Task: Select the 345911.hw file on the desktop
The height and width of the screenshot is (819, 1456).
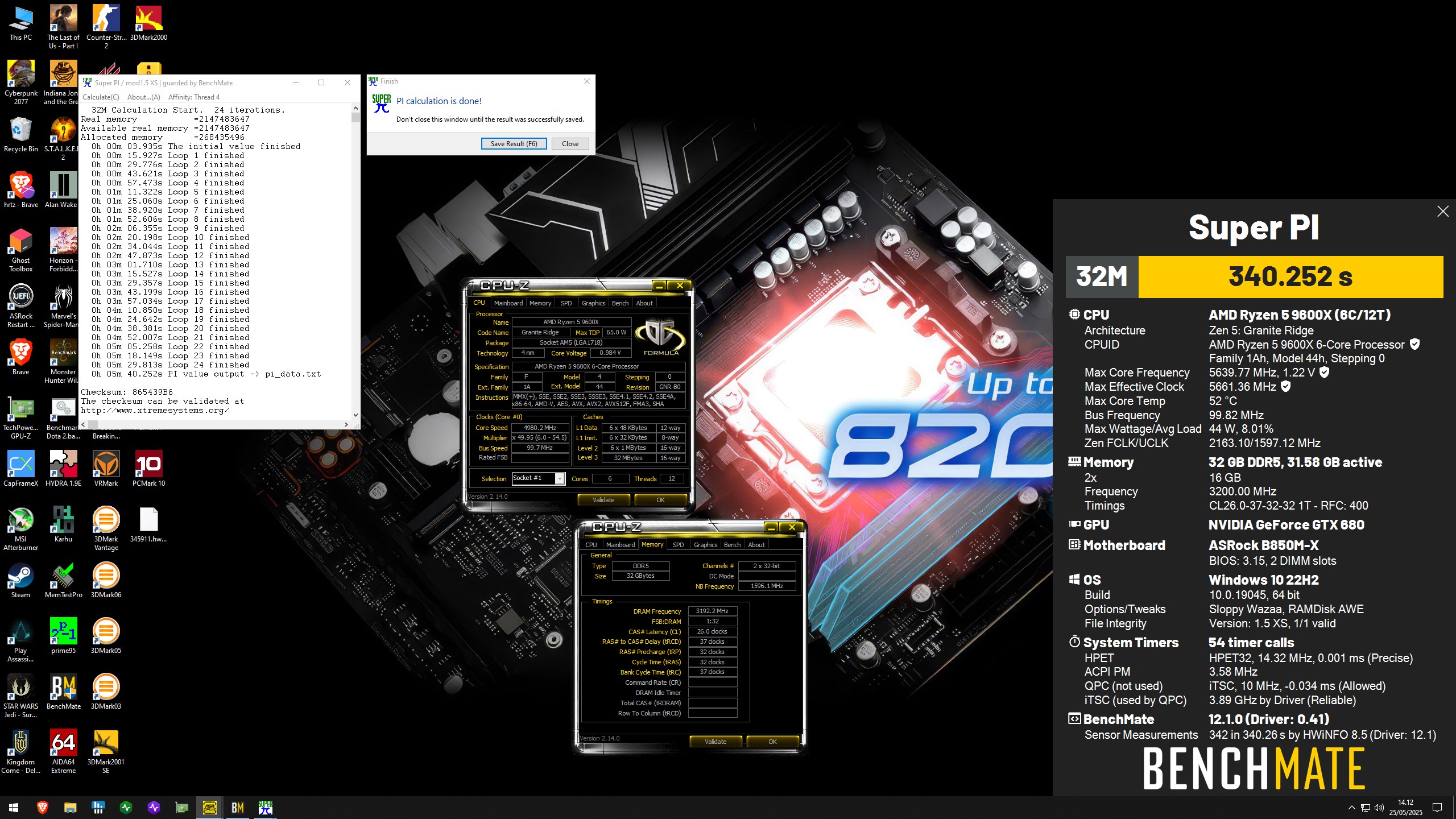Action: (148, 524)
